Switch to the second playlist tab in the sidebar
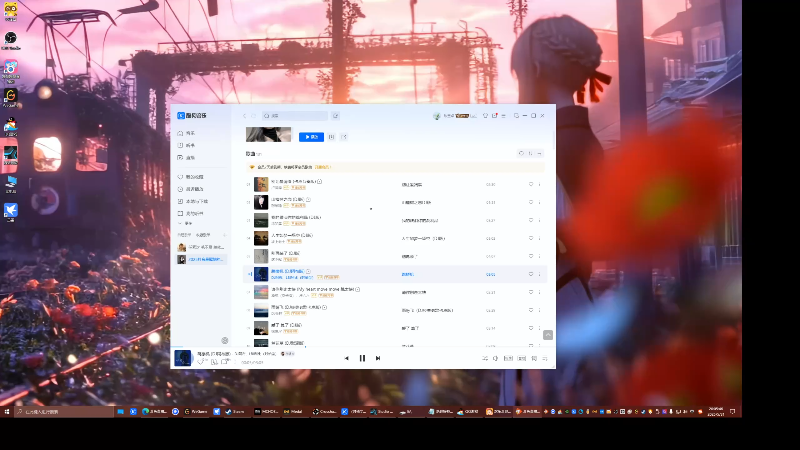 [x=203, y=235]
